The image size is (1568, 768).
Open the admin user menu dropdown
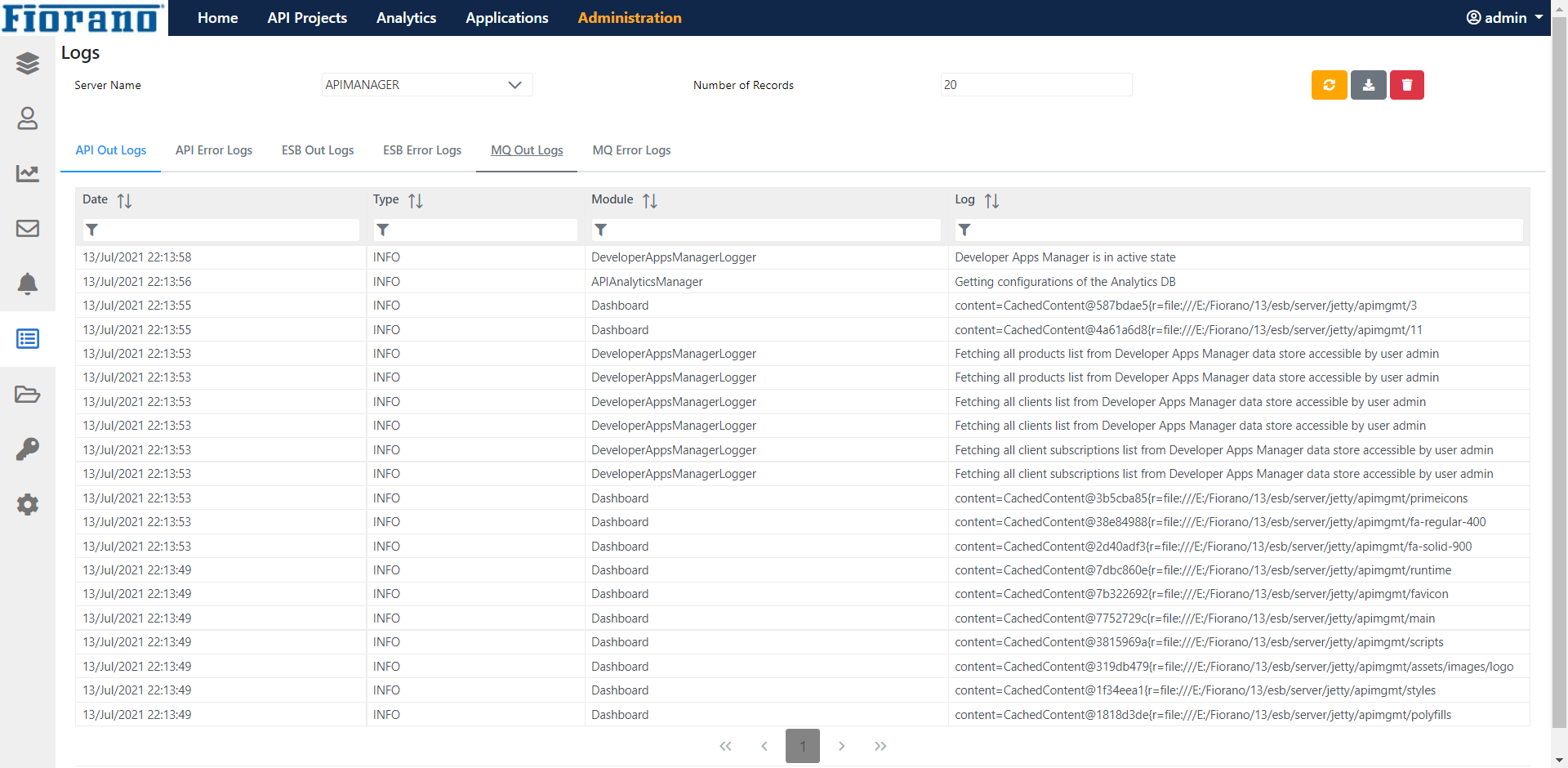point(1504,18)
